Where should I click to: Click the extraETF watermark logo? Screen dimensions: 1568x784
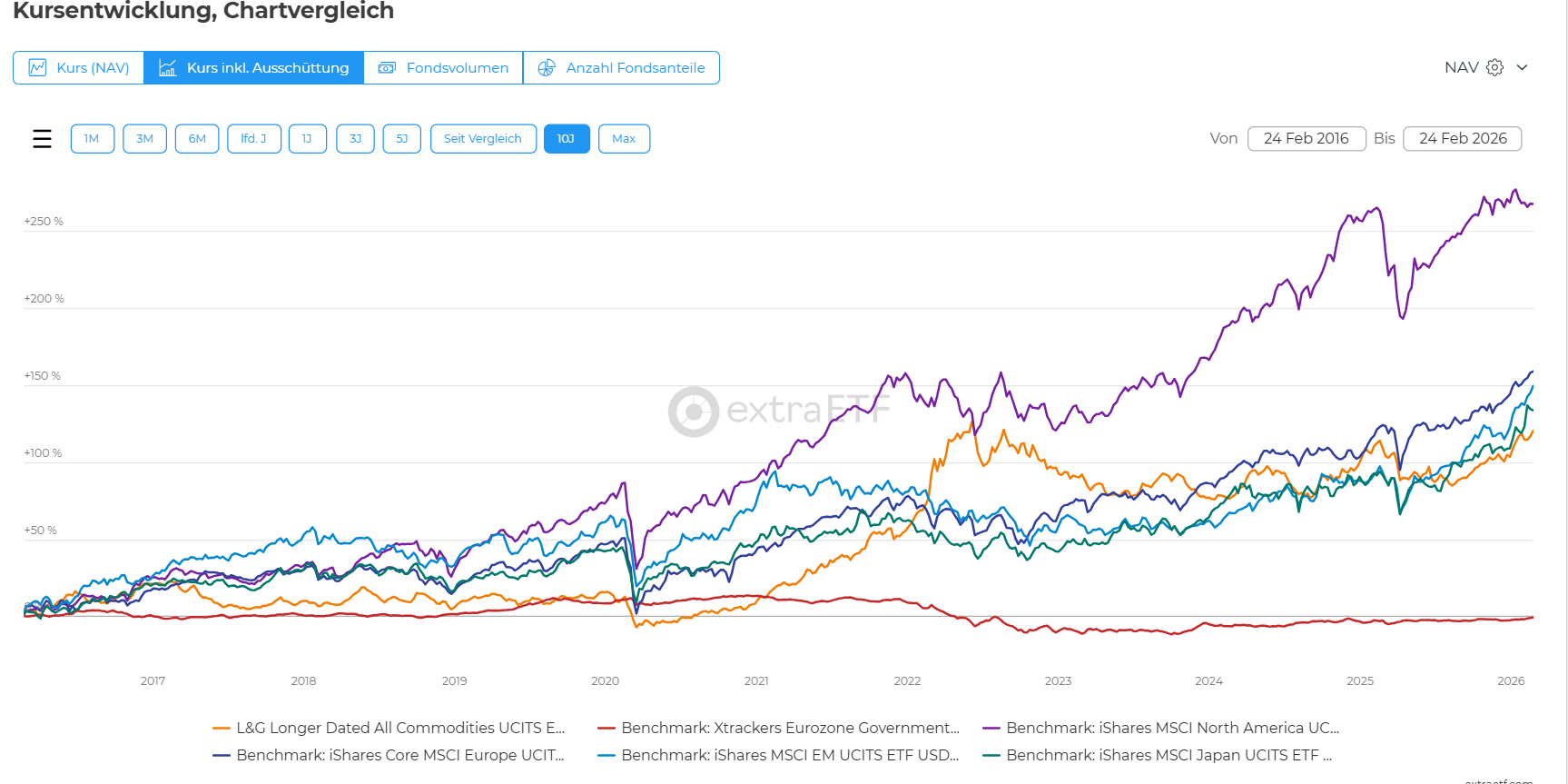coord(694,412)
